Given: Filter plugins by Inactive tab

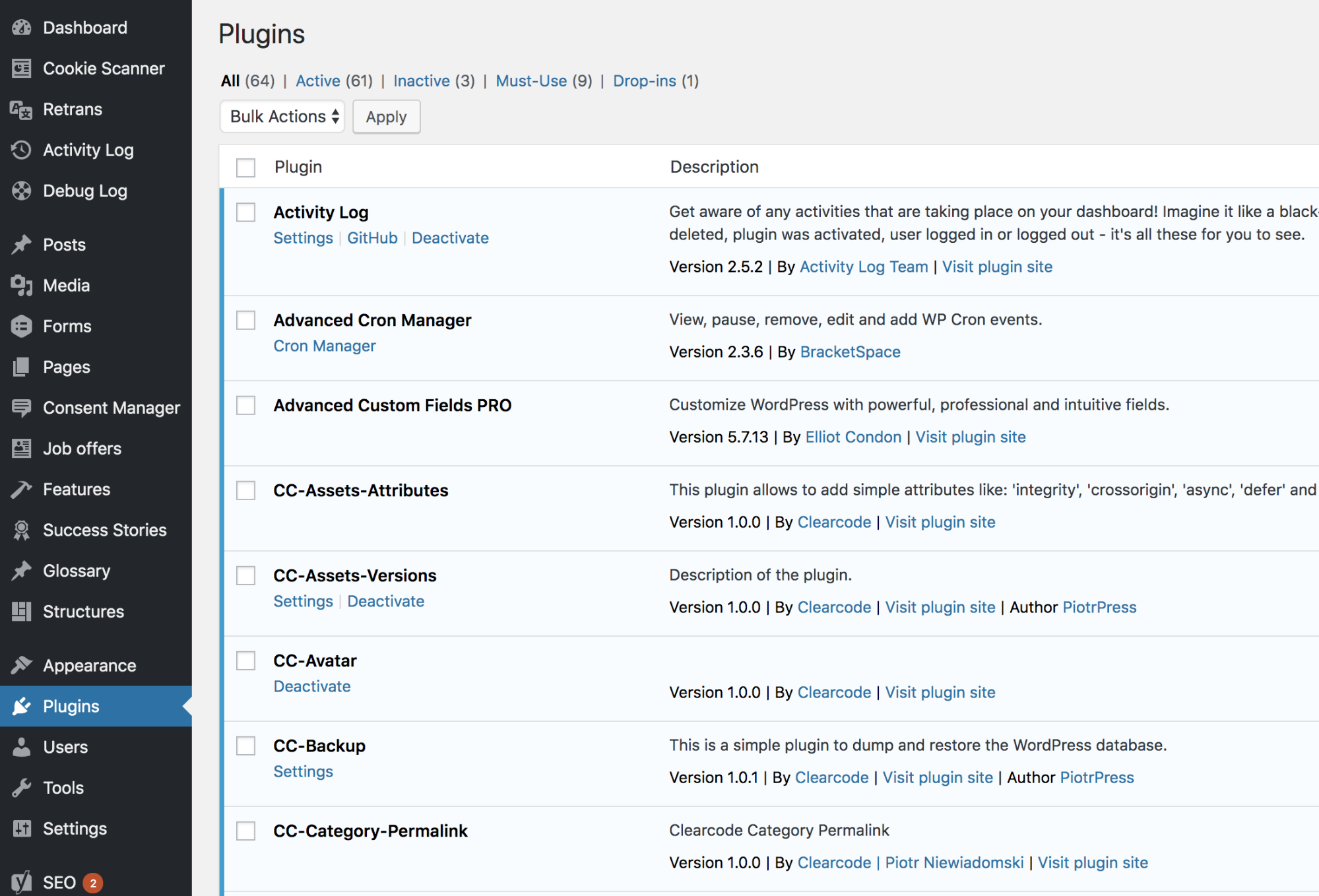Looking at the screenshot, I should point(421,81).
